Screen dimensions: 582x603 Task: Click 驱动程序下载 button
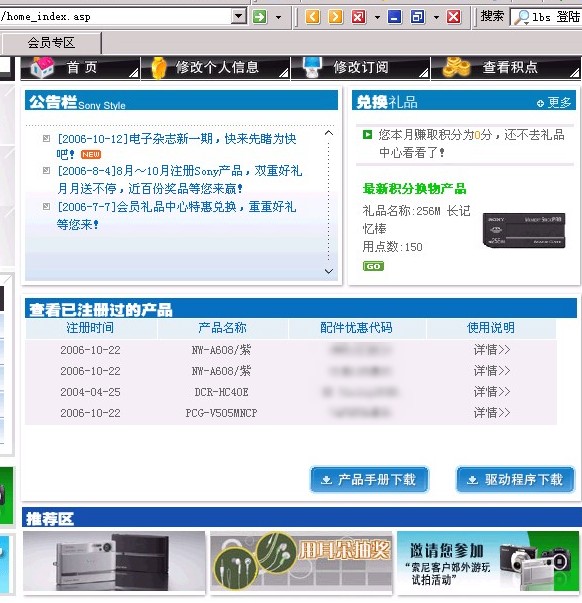coord(515,480)
